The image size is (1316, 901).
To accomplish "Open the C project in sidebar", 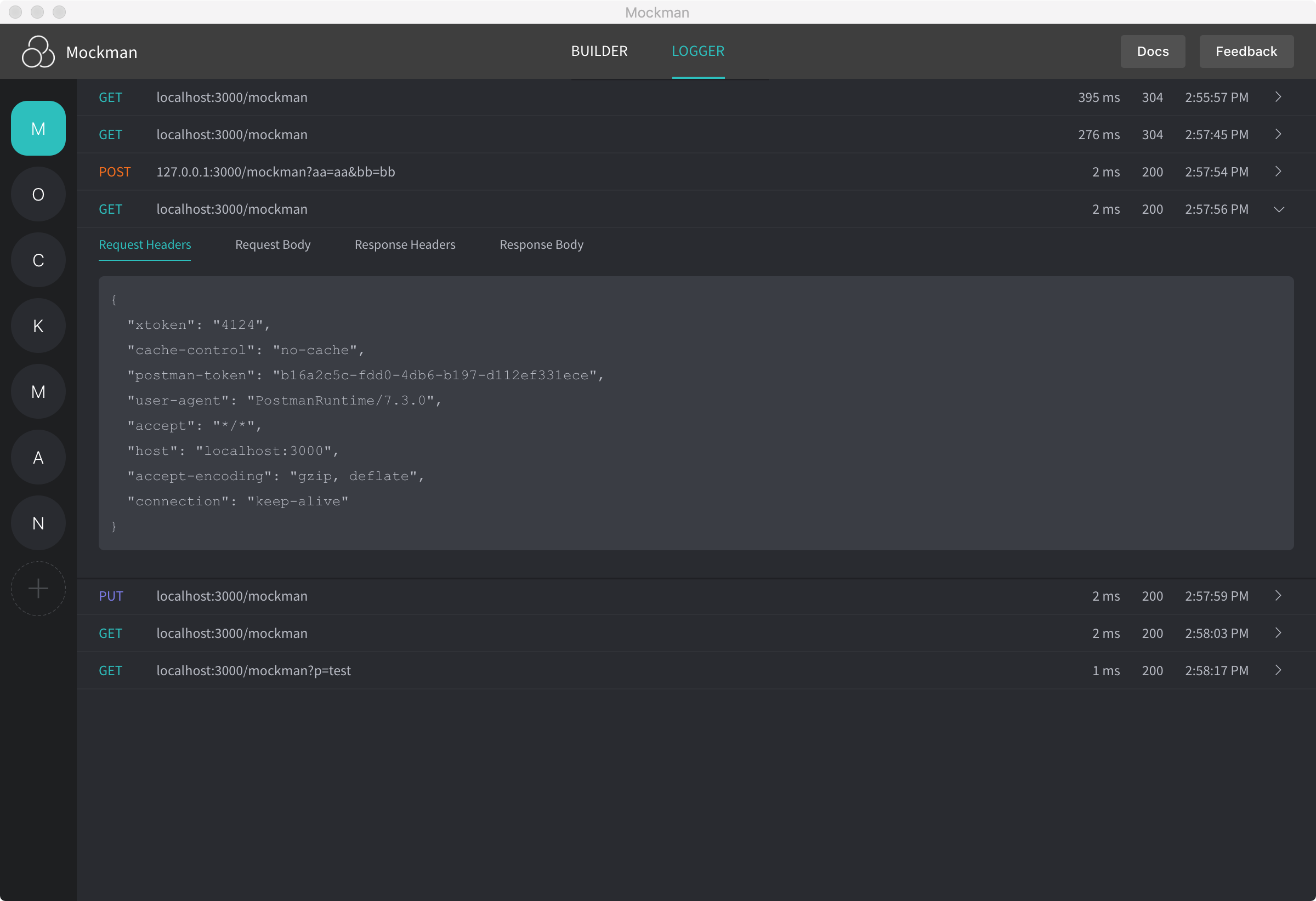I will [x=38, y=260].
